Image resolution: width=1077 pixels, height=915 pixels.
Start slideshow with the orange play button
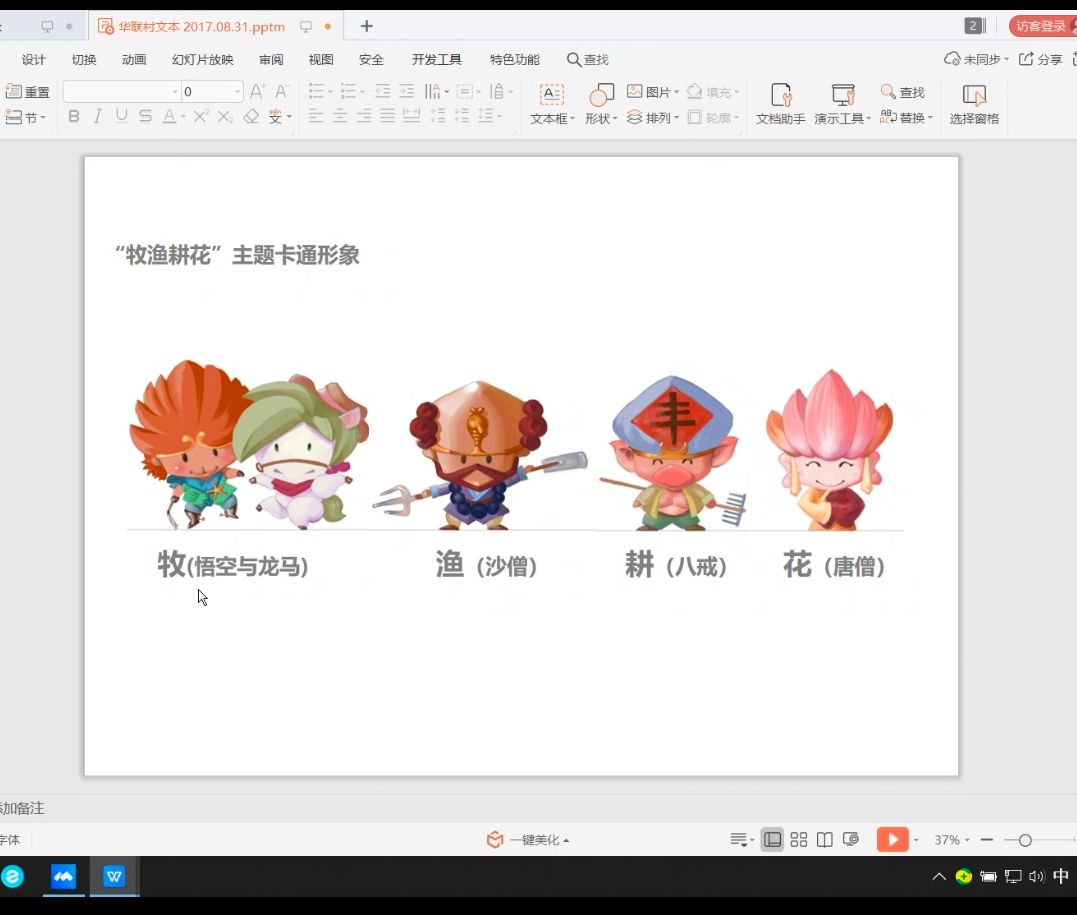pyautogui.click(x=892, y=839)
